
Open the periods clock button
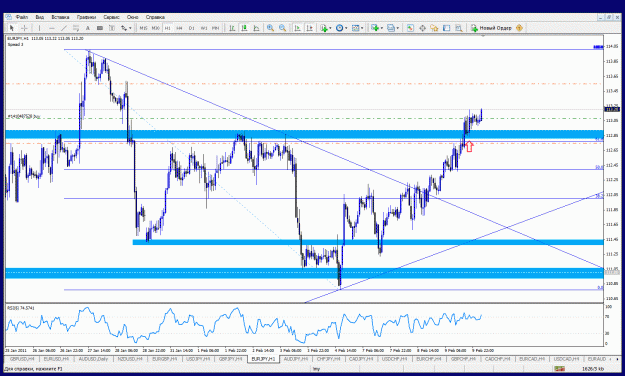pyautogui.click(x=340, y=28)
